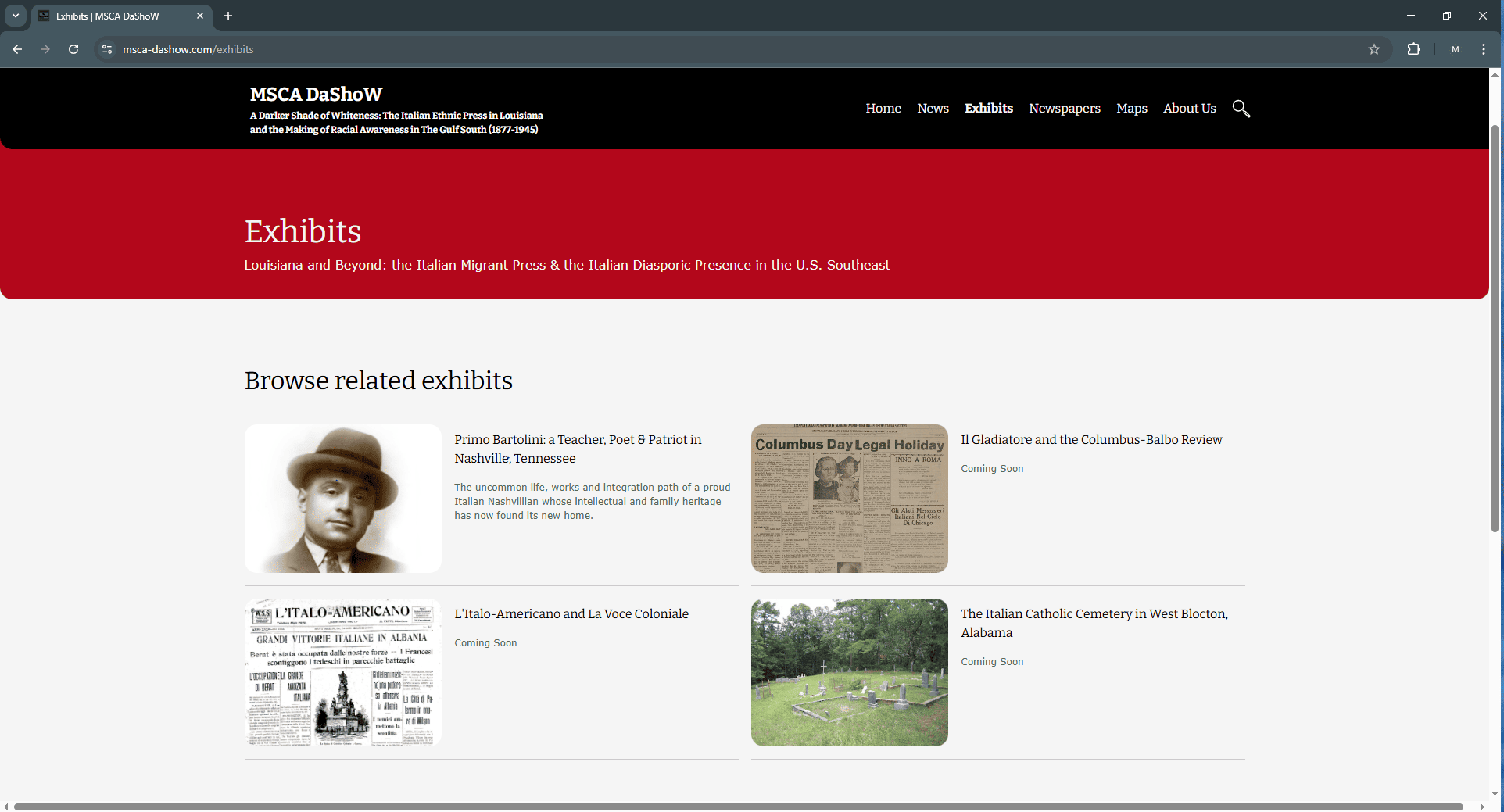View site information icon in address bar

[107, 49]
